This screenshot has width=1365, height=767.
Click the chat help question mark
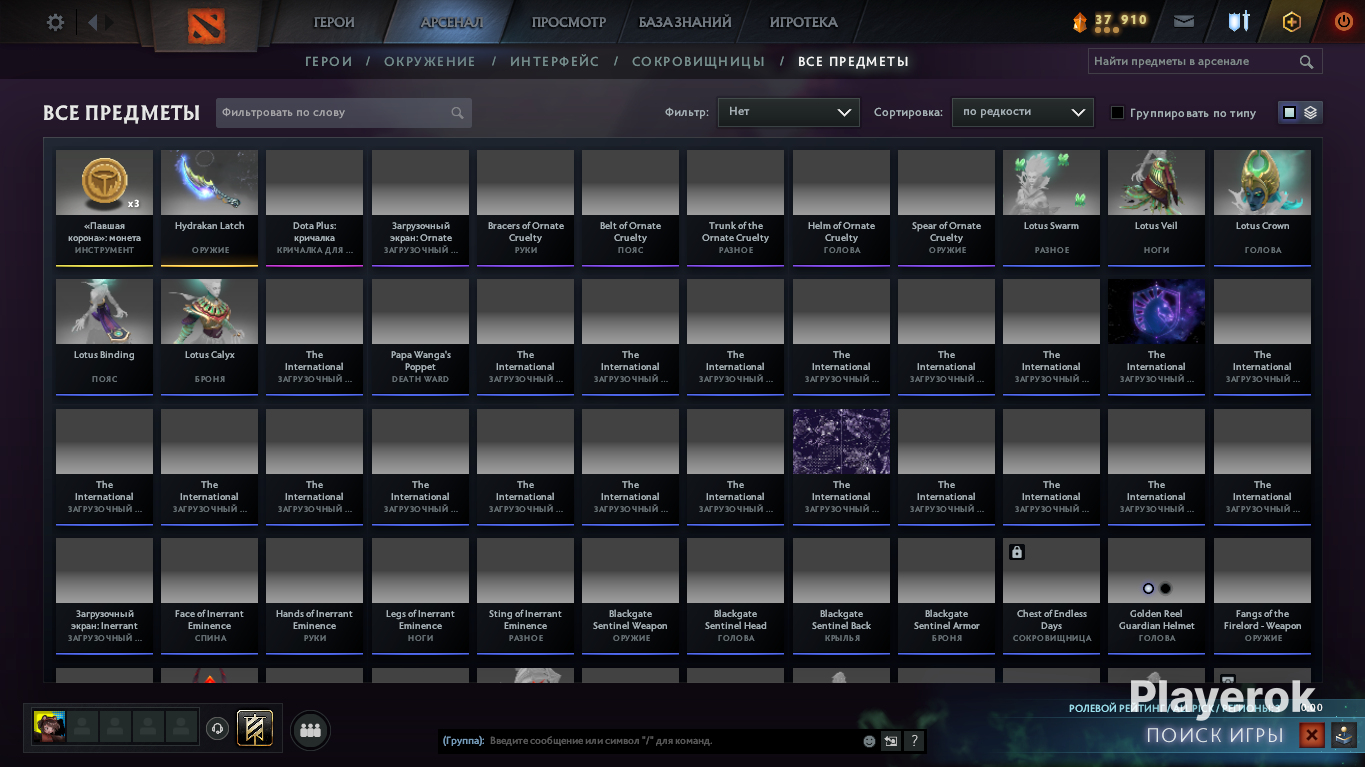pyautogui.click(x=913, y=741)
